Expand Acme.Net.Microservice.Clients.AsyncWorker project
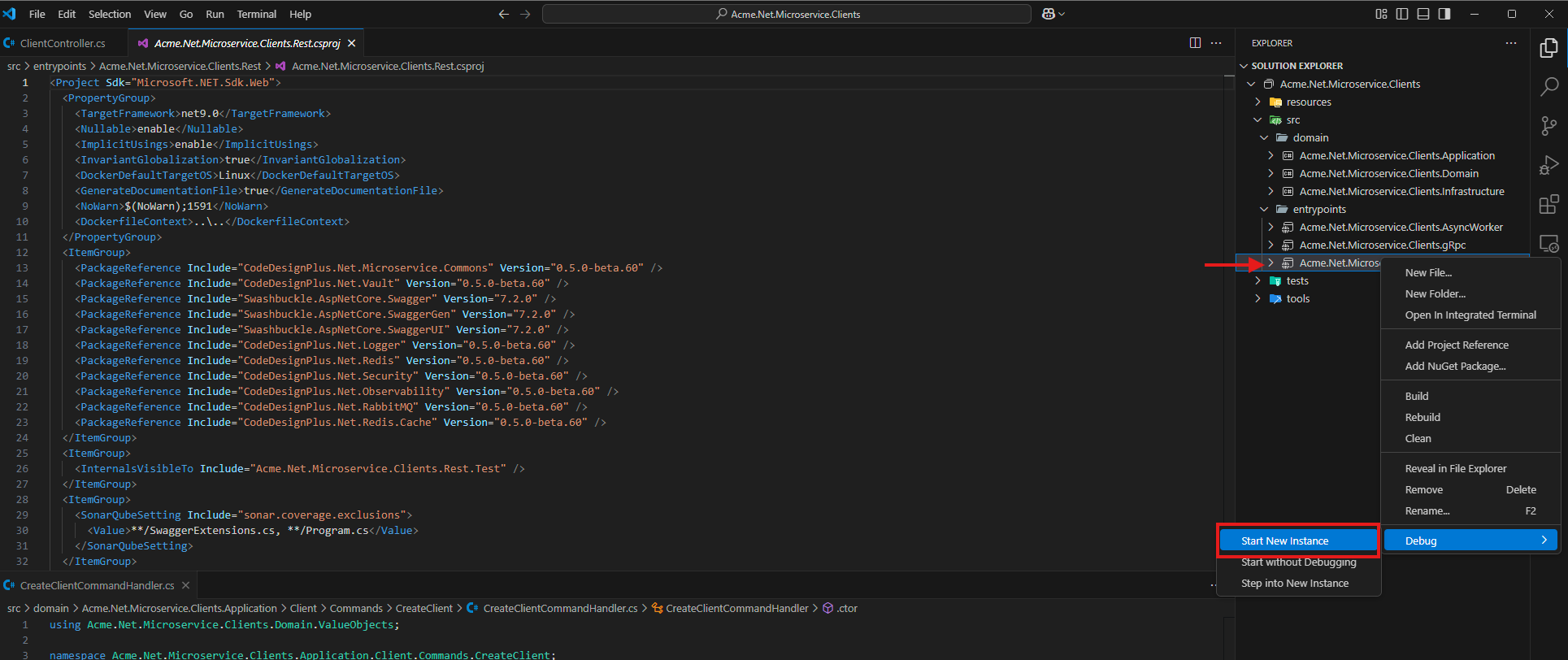This screenshot has width=1568, height=660. click(x=1270, y=227)
